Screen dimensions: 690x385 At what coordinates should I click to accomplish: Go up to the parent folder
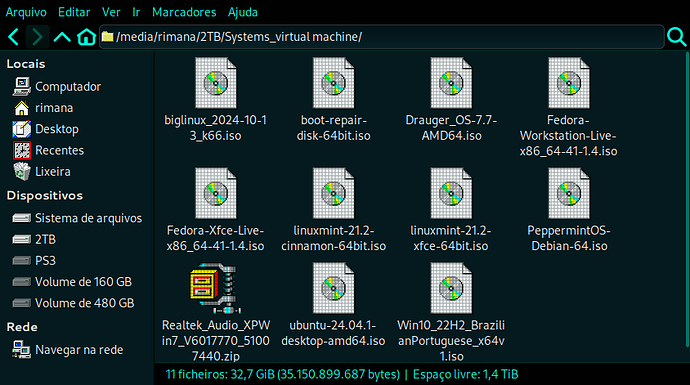click(x=62, y=37)
